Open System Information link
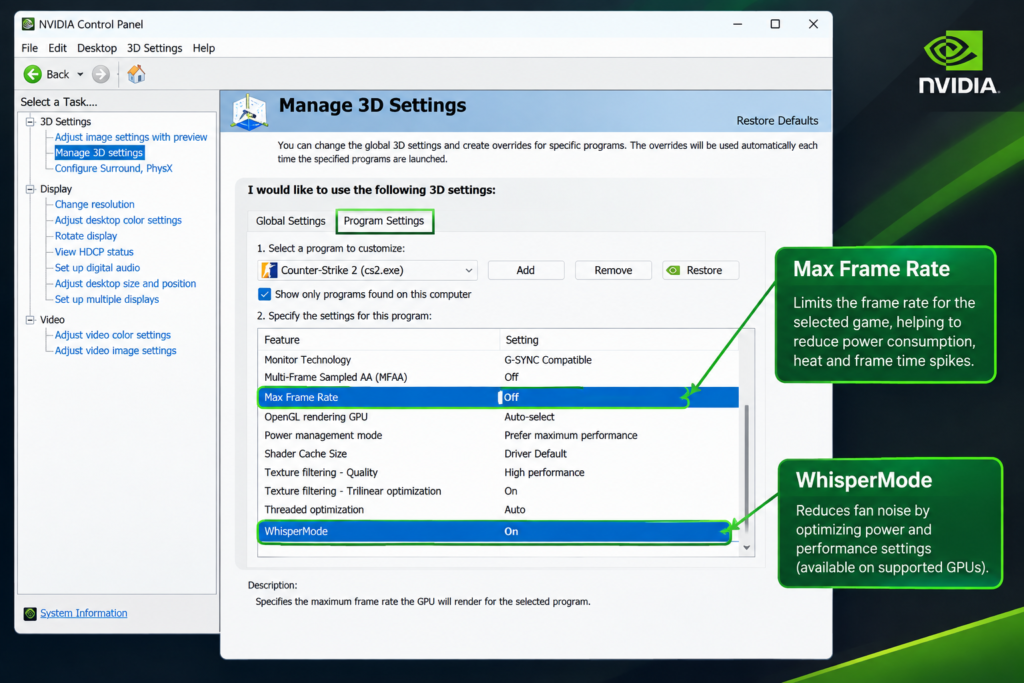 [x=84, y=613]
